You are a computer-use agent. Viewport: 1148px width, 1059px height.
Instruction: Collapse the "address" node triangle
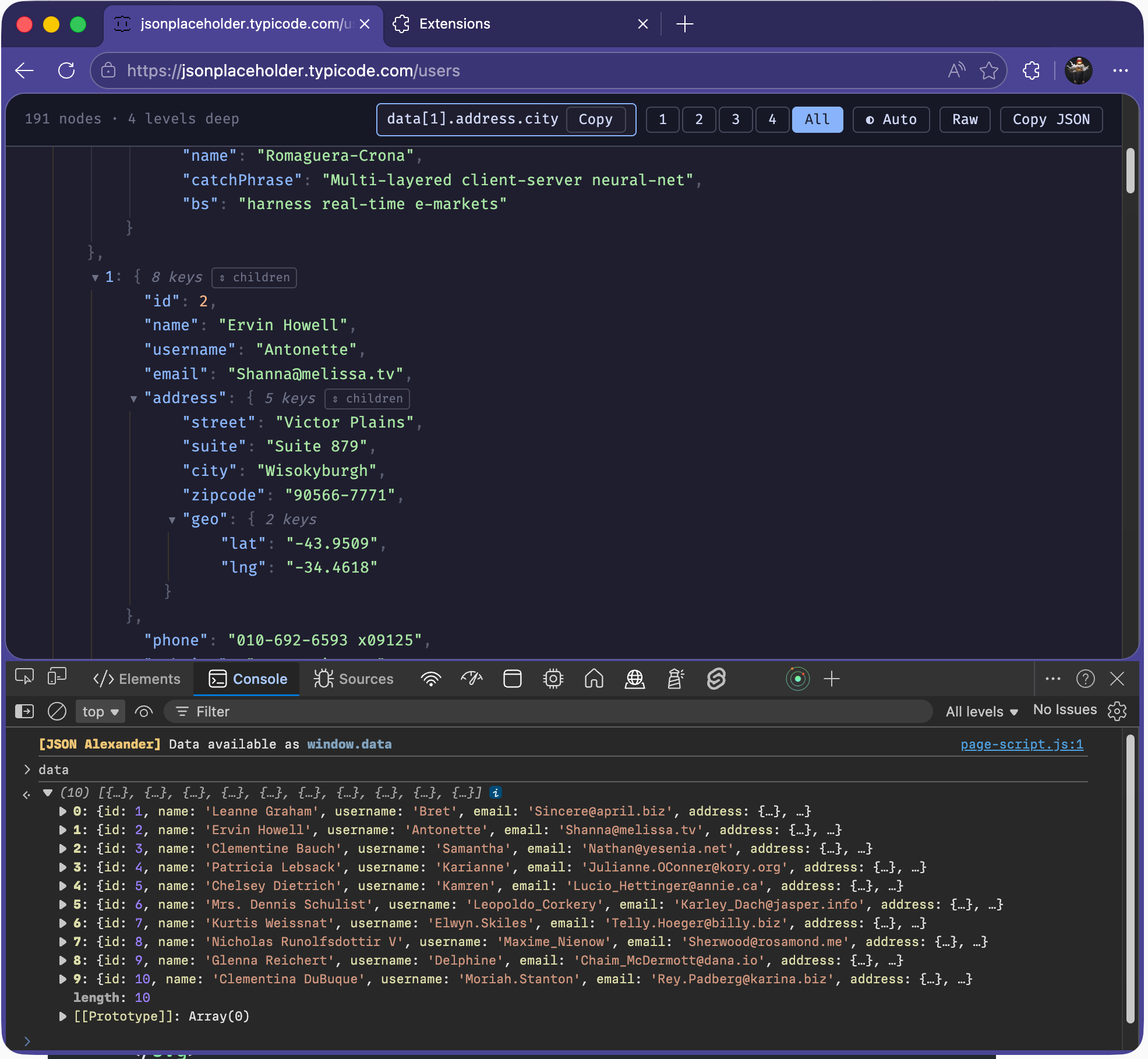click(133, 399)
